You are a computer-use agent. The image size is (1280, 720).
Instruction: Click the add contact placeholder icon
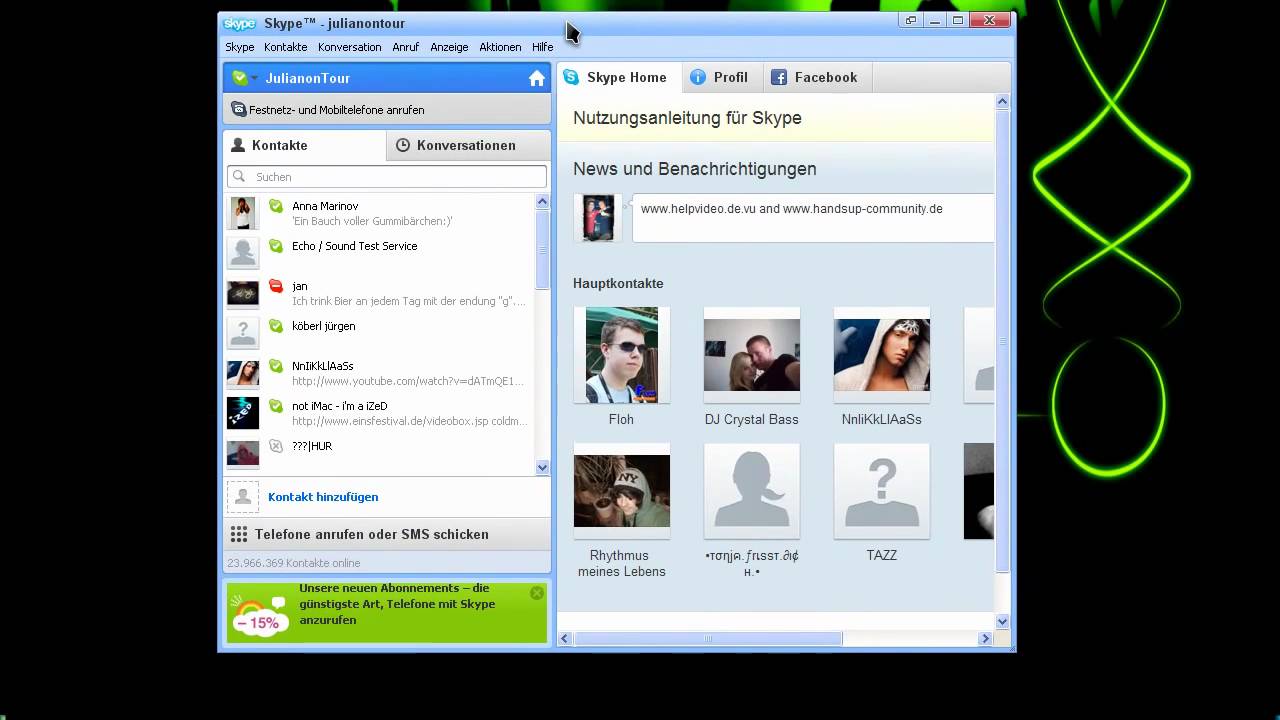pyautogui.click(x=243, y=497)
